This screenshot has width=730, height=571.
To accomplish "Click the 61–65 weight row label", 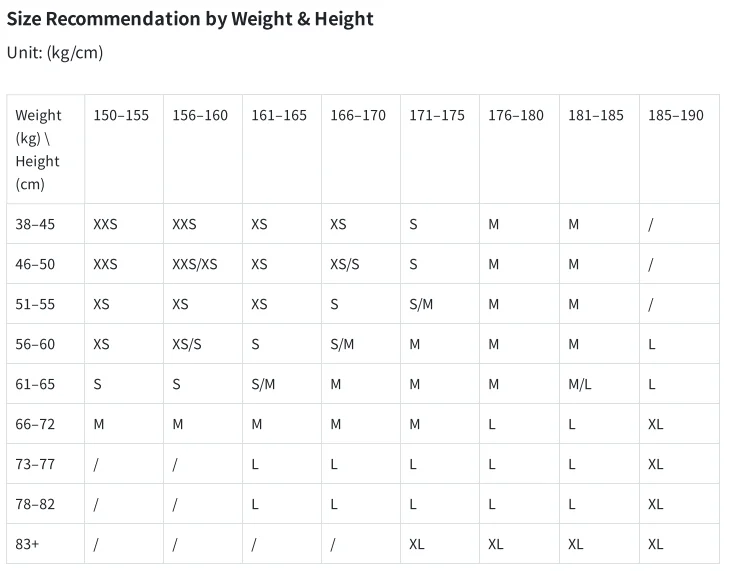I will 35,384.
